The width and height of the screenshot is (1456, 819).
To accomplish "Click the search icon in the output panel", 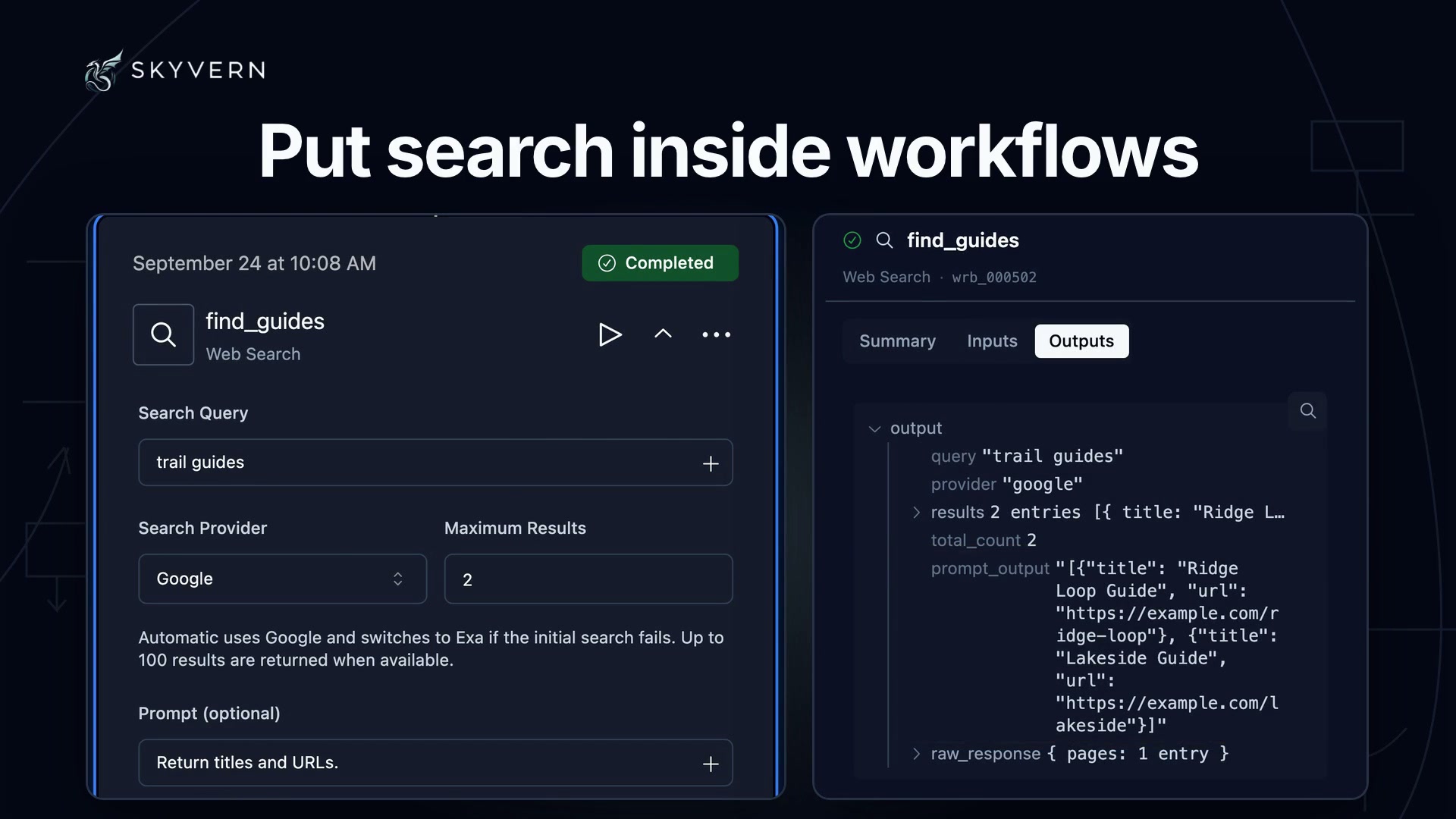I will 1307,410.
